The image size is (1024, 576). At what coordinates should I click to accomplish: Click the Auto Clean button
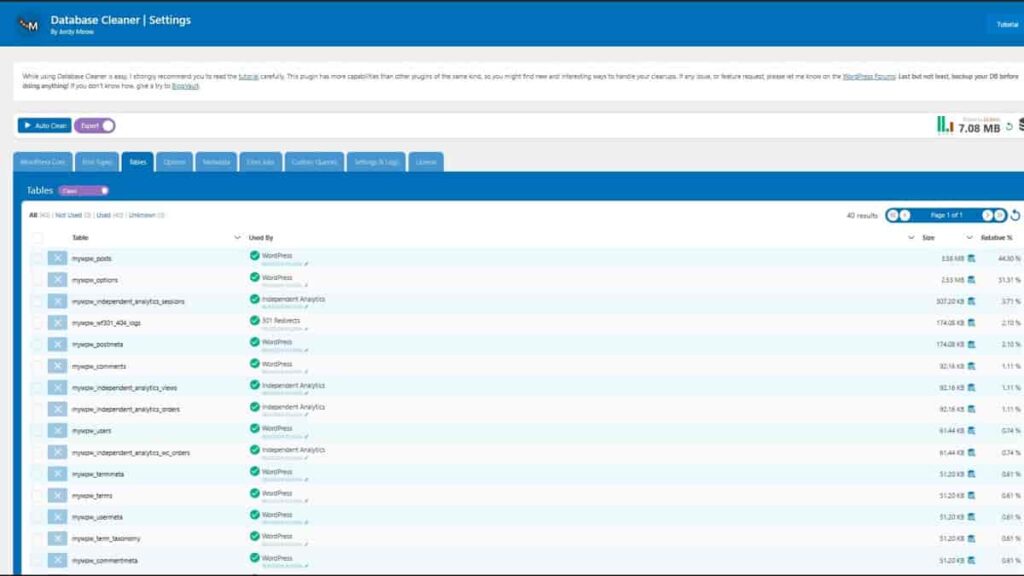44,125
